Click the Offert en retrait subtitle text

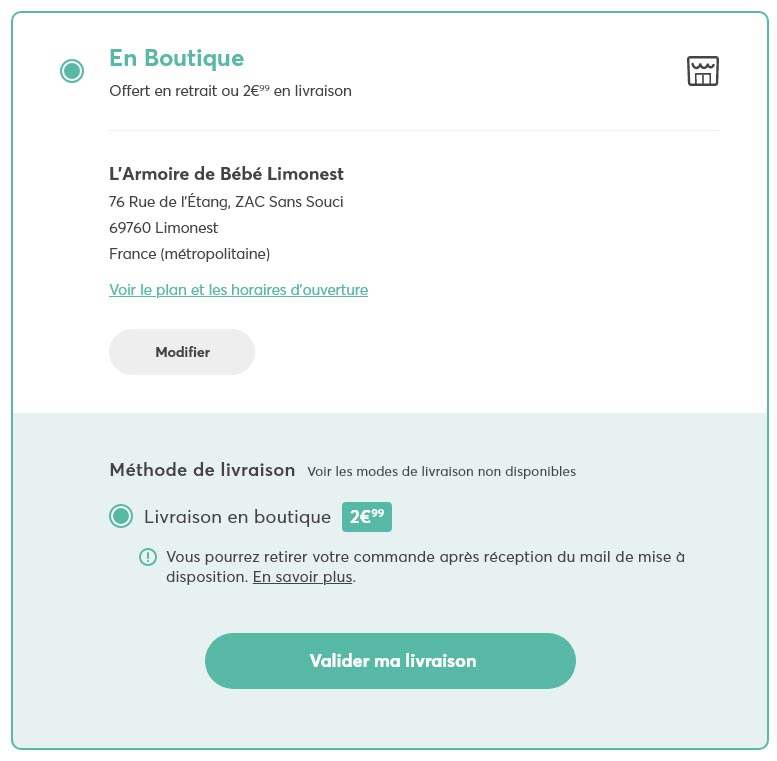pyautogui.click(x=230, y=91)
